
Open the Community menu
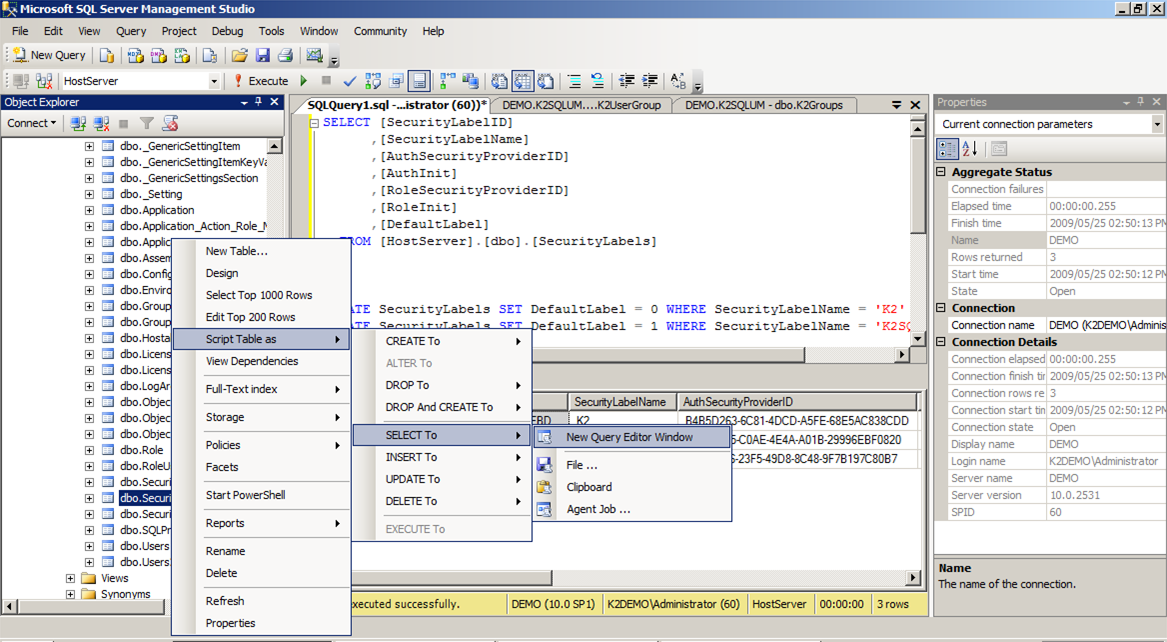tap(380, 31)
